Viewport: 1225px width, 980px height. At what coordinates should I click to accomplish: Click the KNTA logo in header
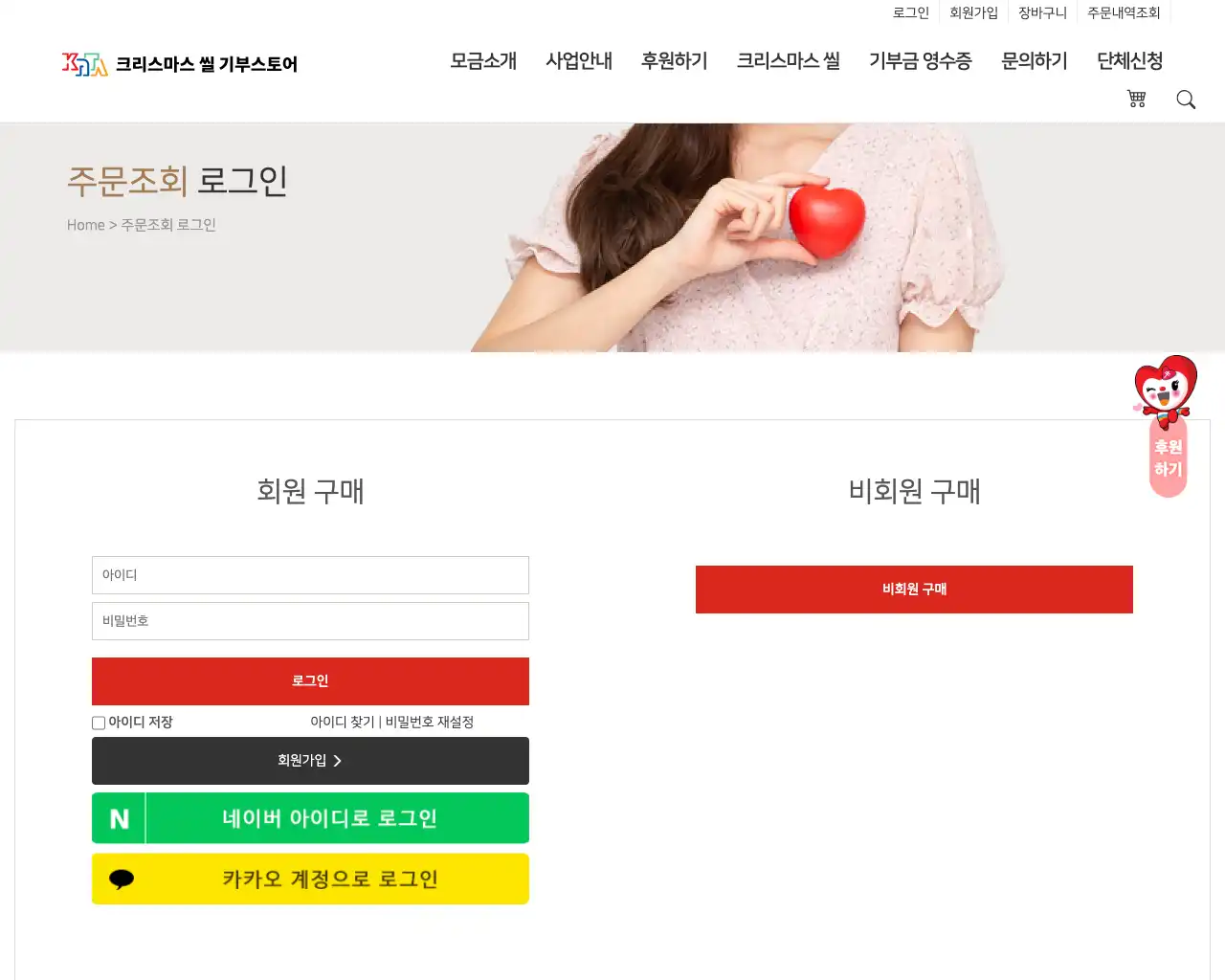[x=85, y=64]
